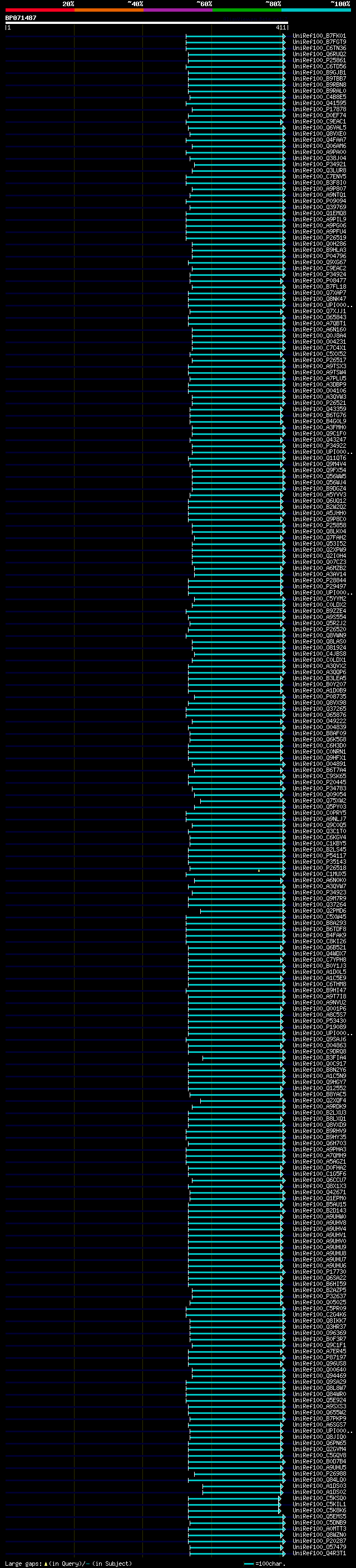Select the UniRef100_C5XW45 label
Screen dimensions: 356x1568
[x=319, y=917]
